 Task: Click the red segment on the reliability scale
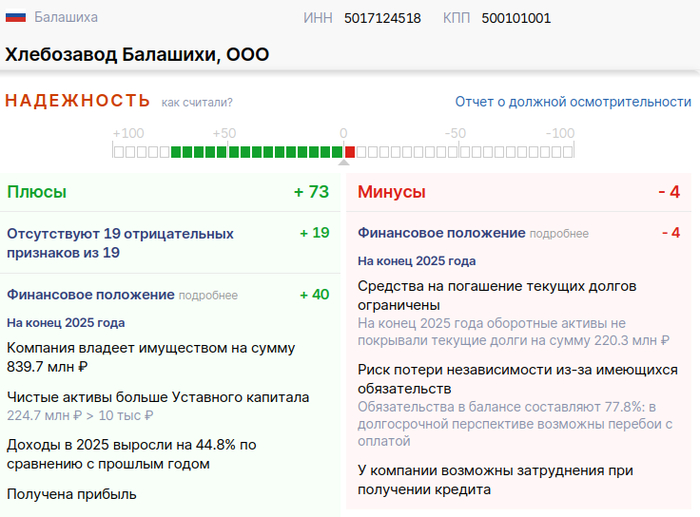click(350, 152)
